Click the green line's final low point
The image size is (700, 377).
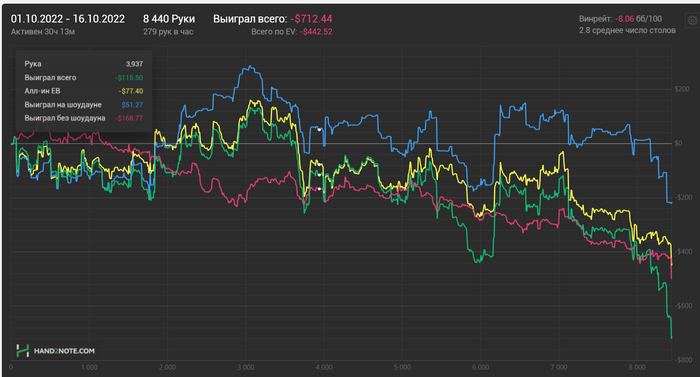pyautogui.click(x=671, y=338)
